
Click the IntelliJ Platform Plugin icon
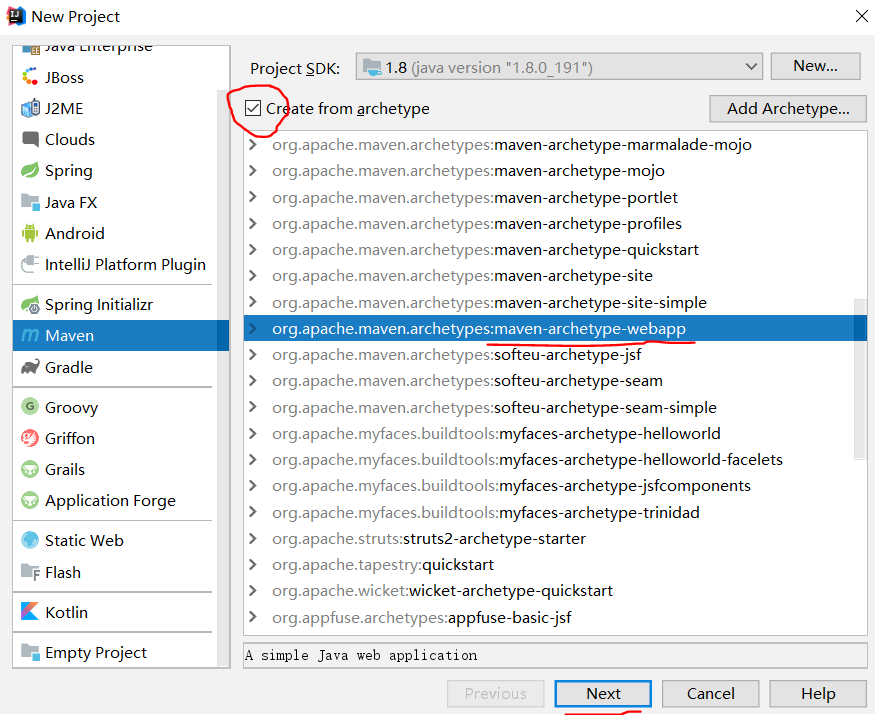click(x=30, y=264)
